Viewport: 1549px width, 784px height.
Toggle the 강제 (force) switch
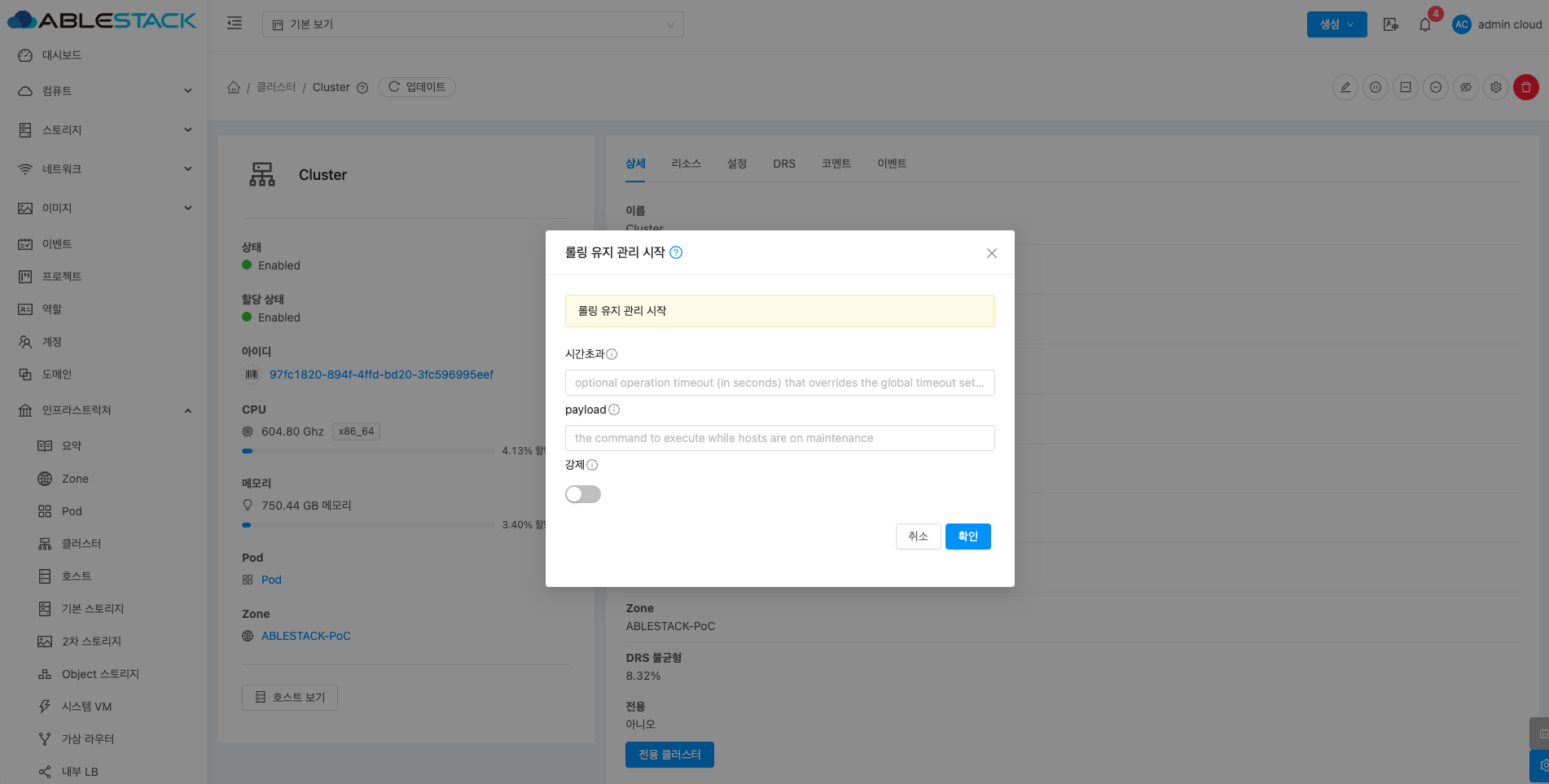tap(583, 494)
